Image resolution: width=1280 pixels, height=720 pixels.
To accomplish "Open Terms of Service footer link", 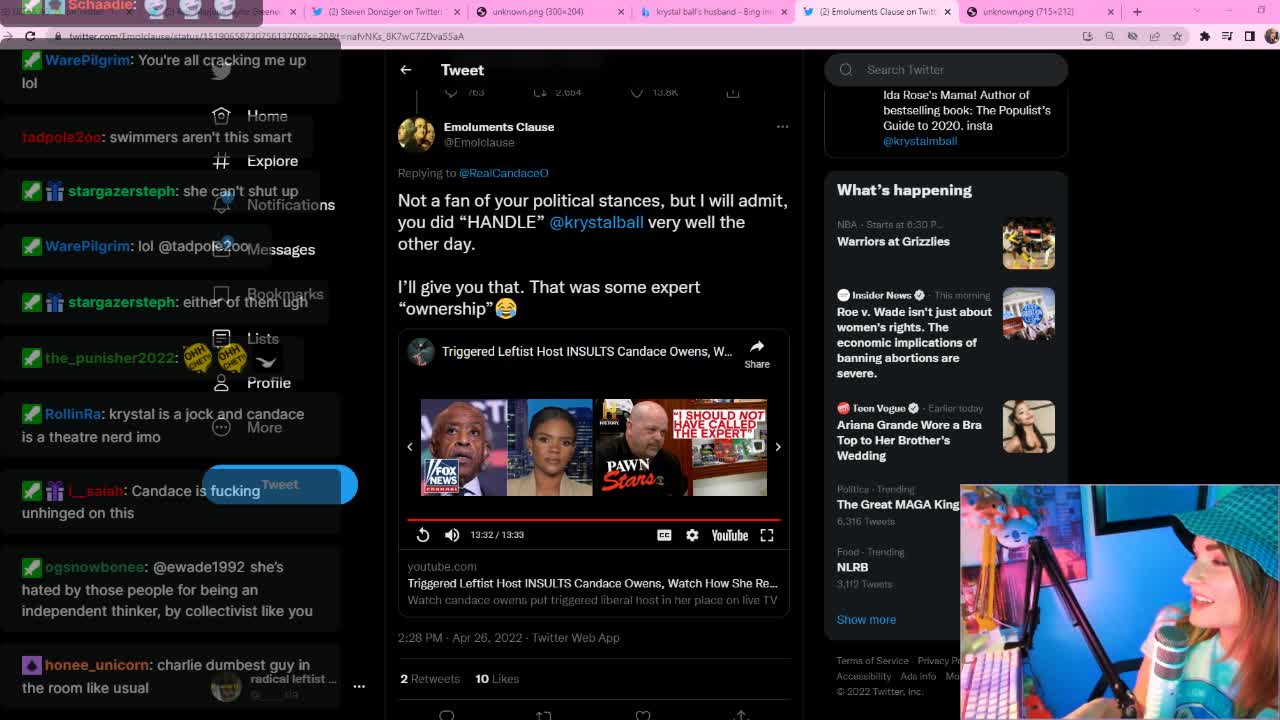I will click(x=872, y=661).
